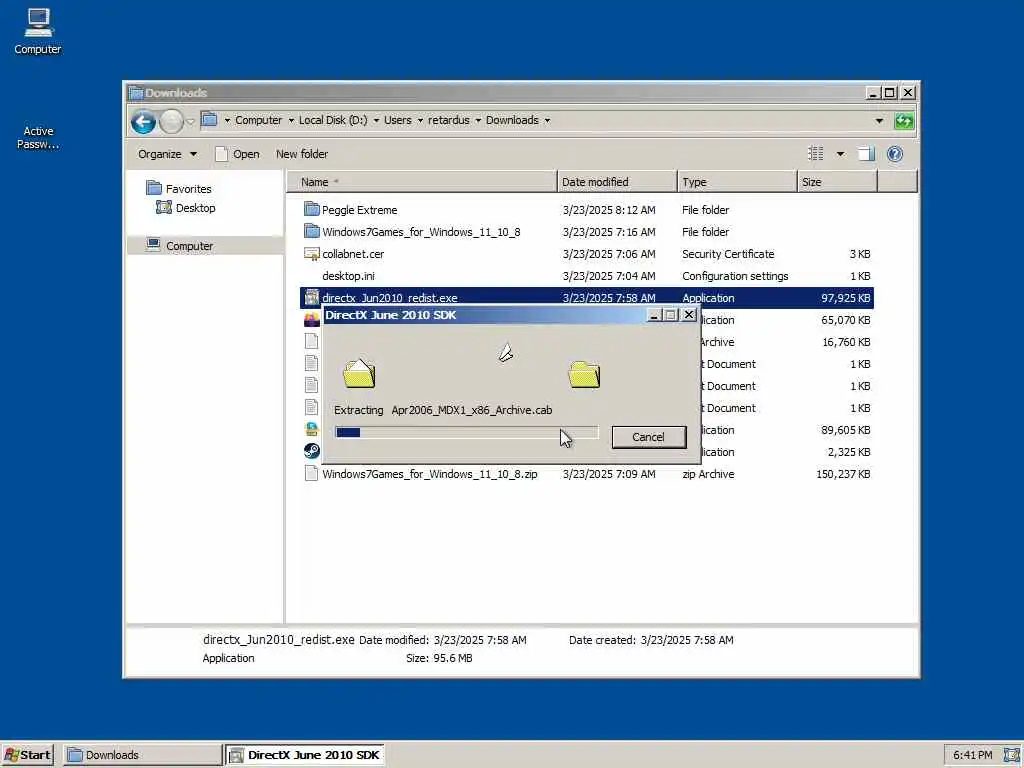Click the Peggle Extreme folder icon
Image resolution: width=1024 pixels, height=768 pixels.
312,209
